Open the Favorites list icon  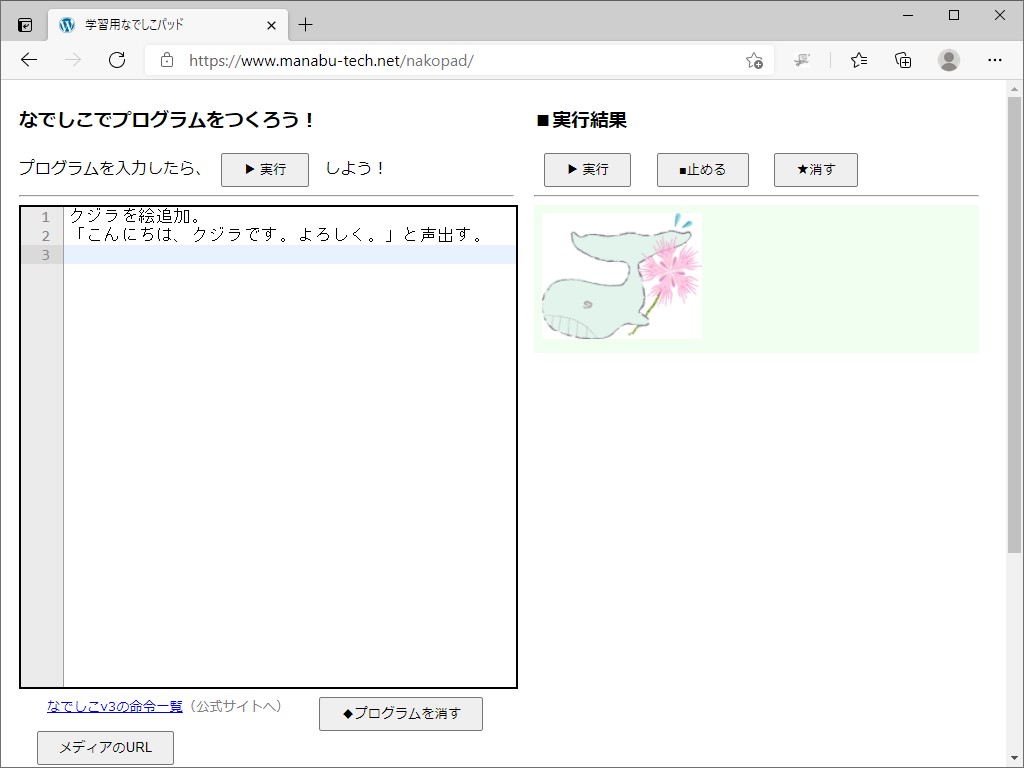click(x=858, y=60)
